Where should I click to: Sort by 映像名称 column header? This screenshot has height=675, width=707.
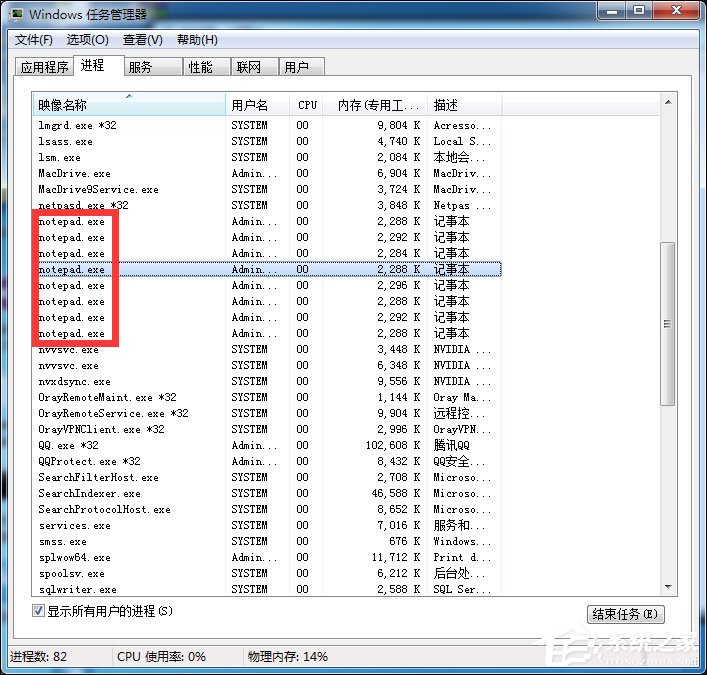tap(129, 105)
